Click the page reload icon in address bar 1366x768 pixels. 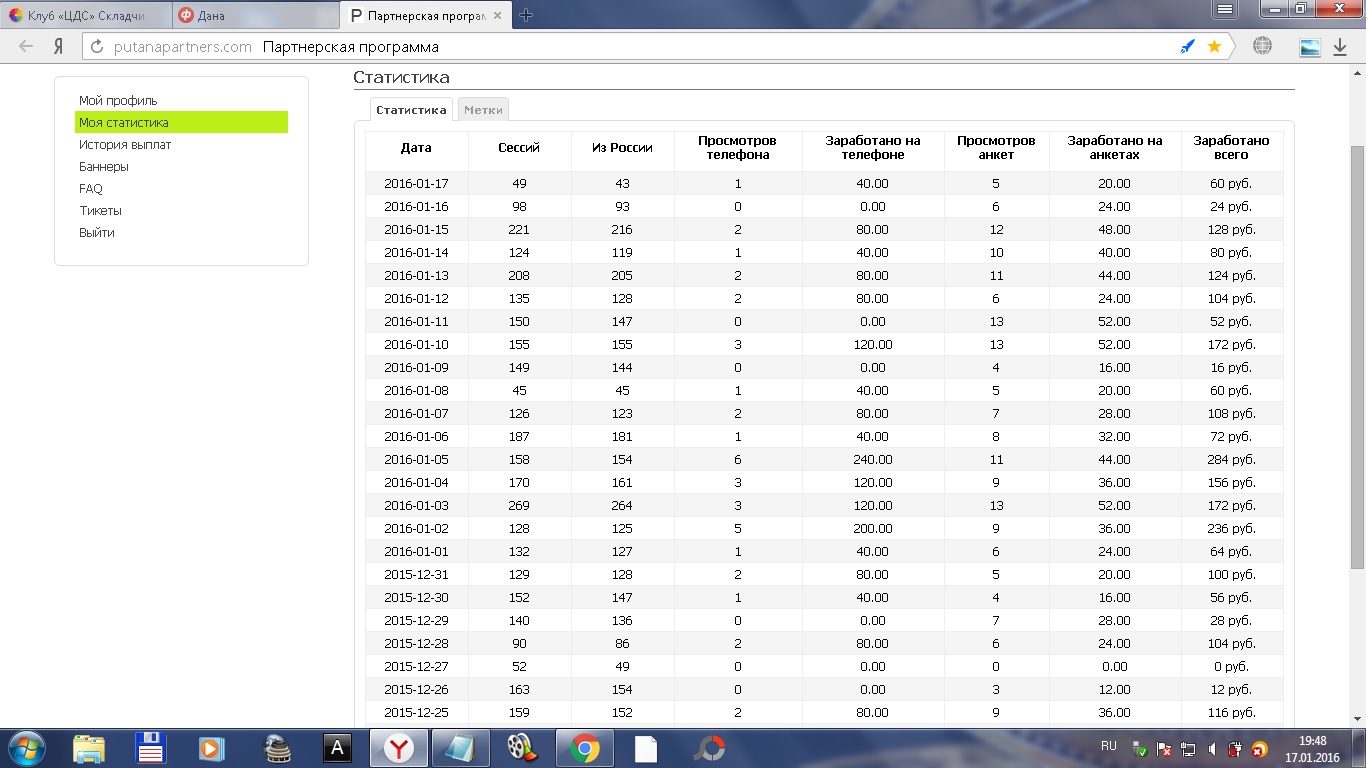click(96, 47)
